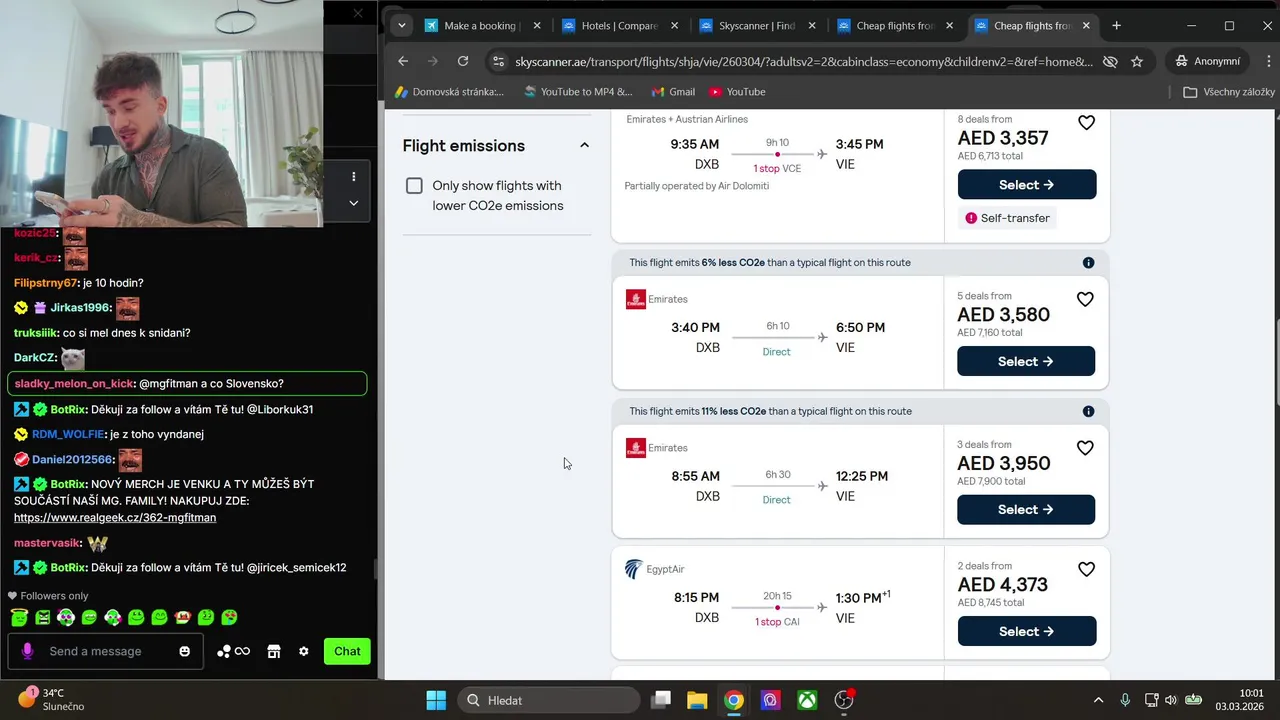
Task: Select the AED 3,950 Emirates flight
Action: pyautogui.click(x=1026, y=509)
